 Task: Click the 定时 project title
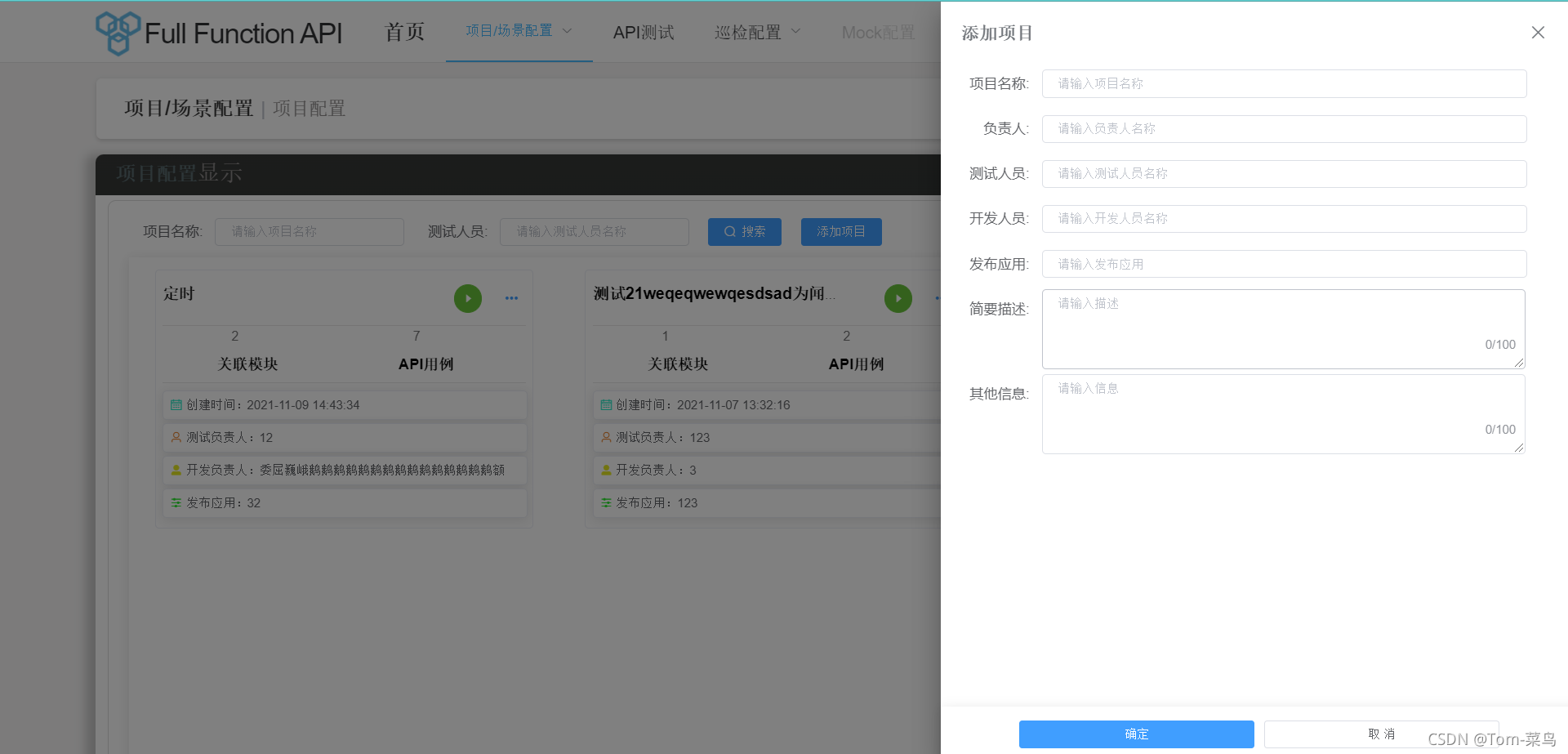(179, 294)
